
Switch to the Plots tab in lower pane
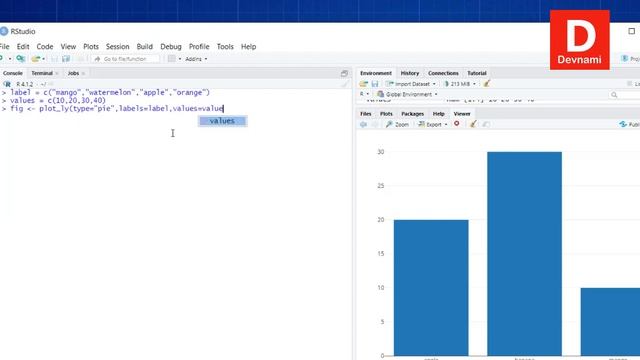tap(386, 114)
